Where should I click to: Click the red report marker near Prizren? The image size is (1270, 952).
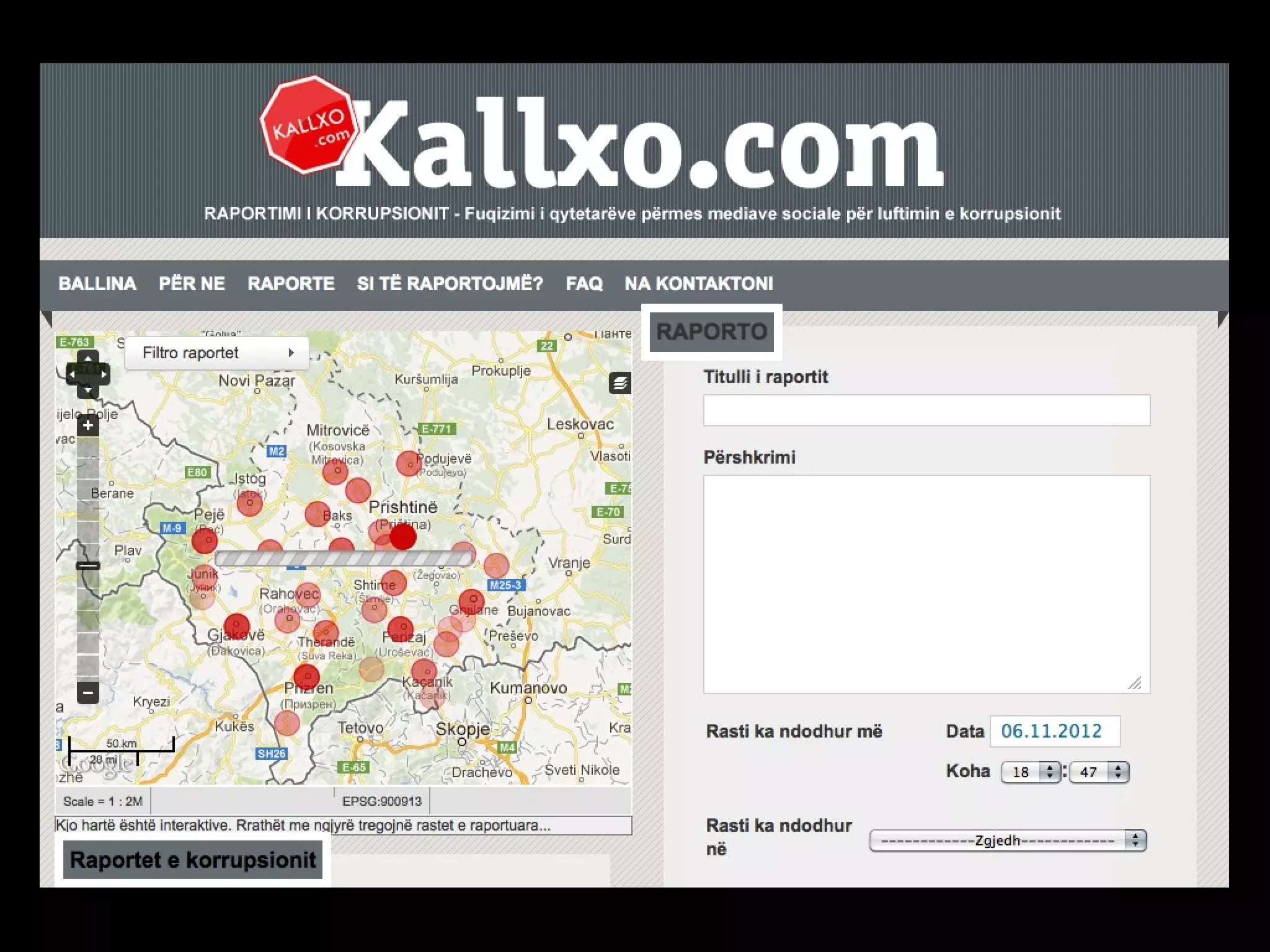point(306,677)
